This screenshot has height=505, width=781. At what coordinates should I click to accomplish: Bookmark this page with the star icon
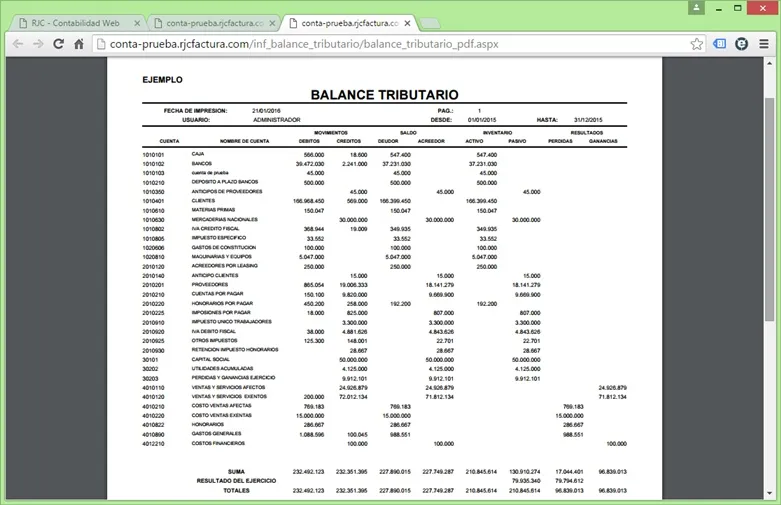(x=696, y=44)
